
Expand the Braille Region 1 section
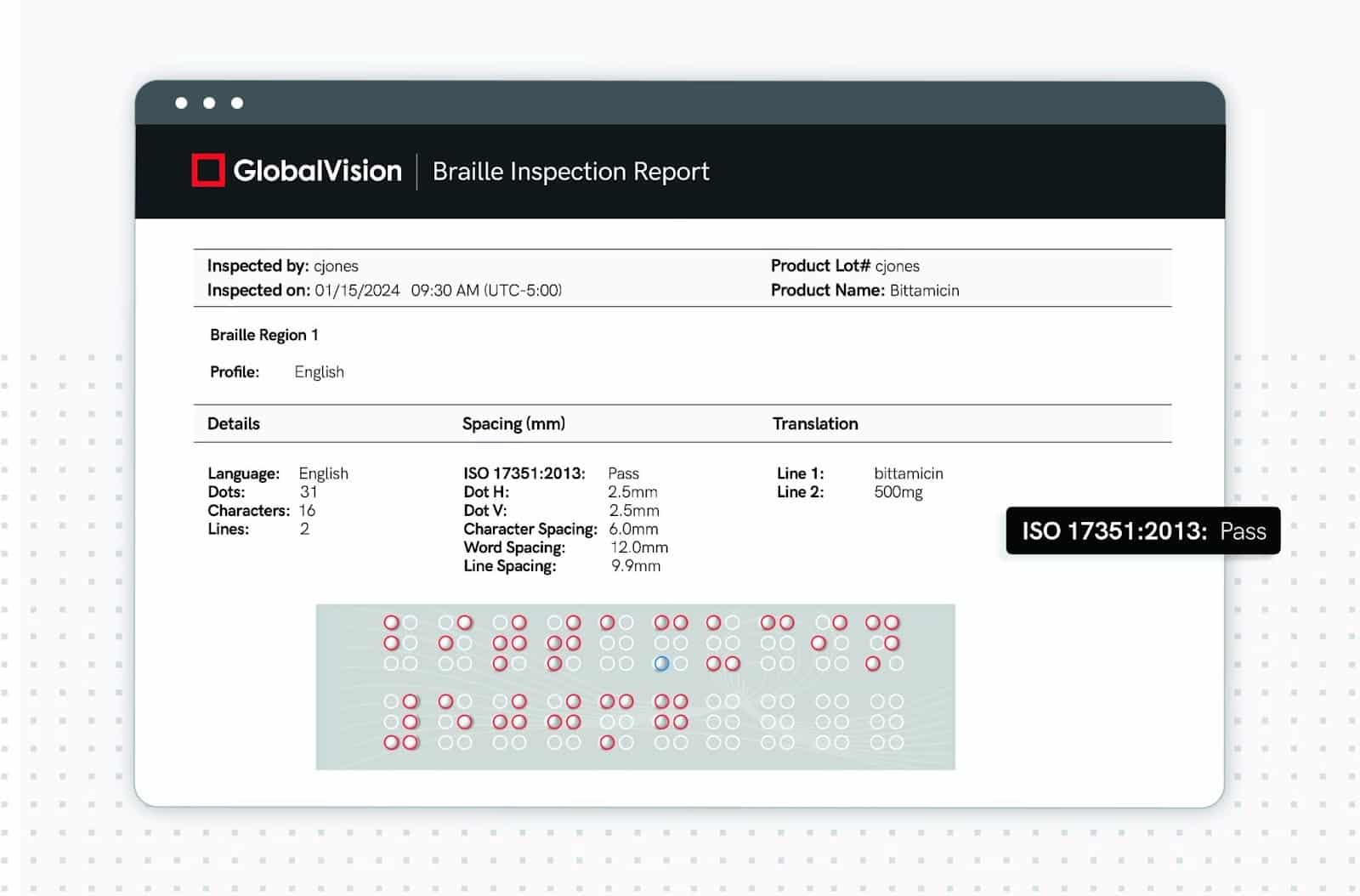tap(263, 334)
